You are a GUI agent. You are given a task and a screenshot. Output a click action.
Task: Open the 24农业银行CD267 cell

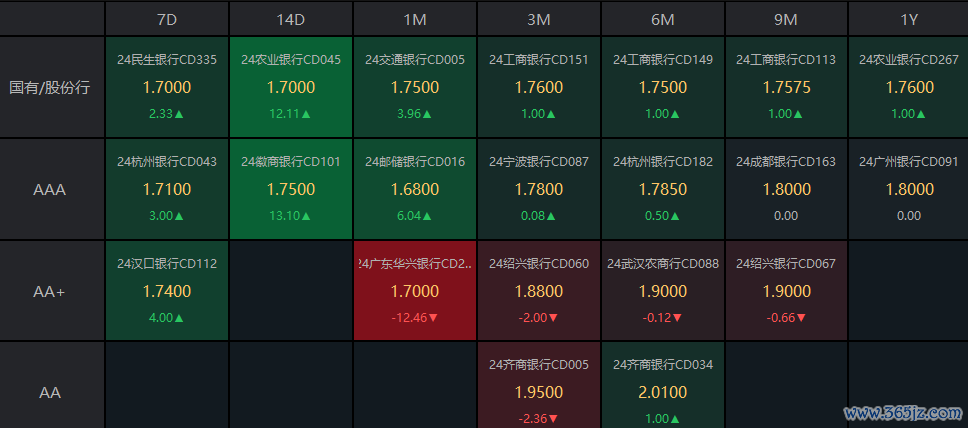(x=908, y=87)
